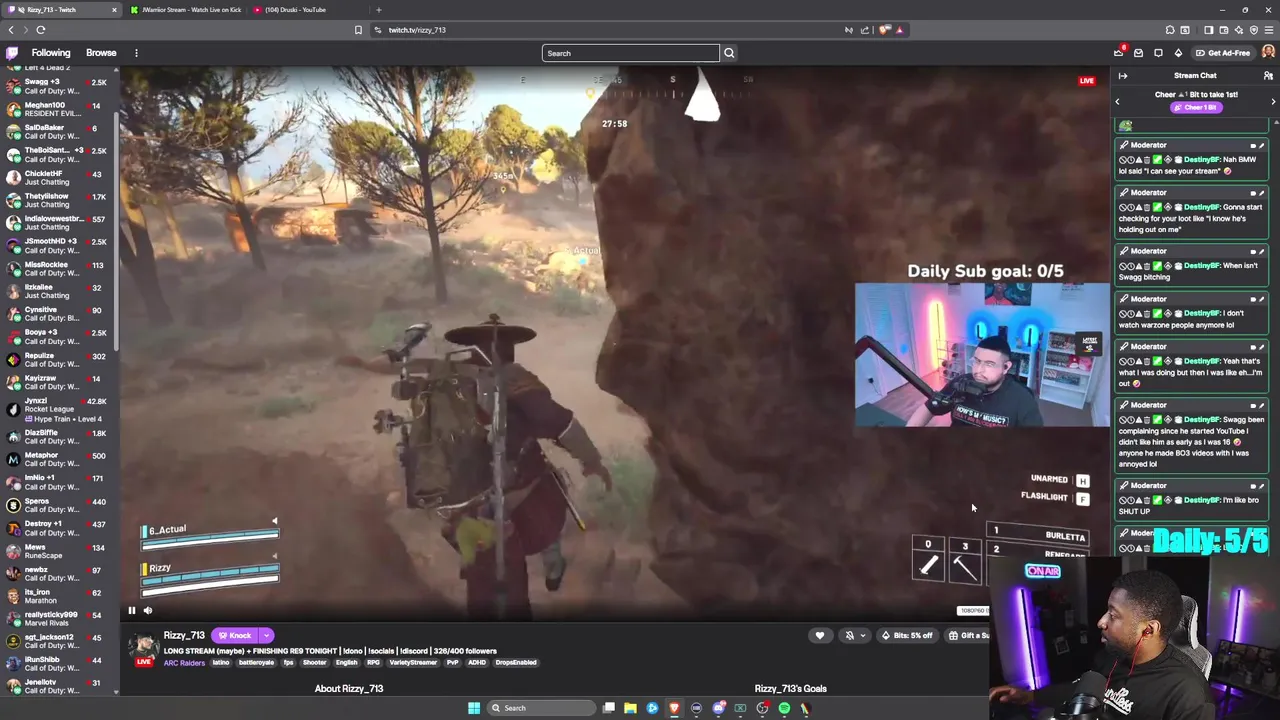Open its_iron Marathon channel
Image resolution: width=1280 pixels, height=720 pixels.
tap(58, 596)
